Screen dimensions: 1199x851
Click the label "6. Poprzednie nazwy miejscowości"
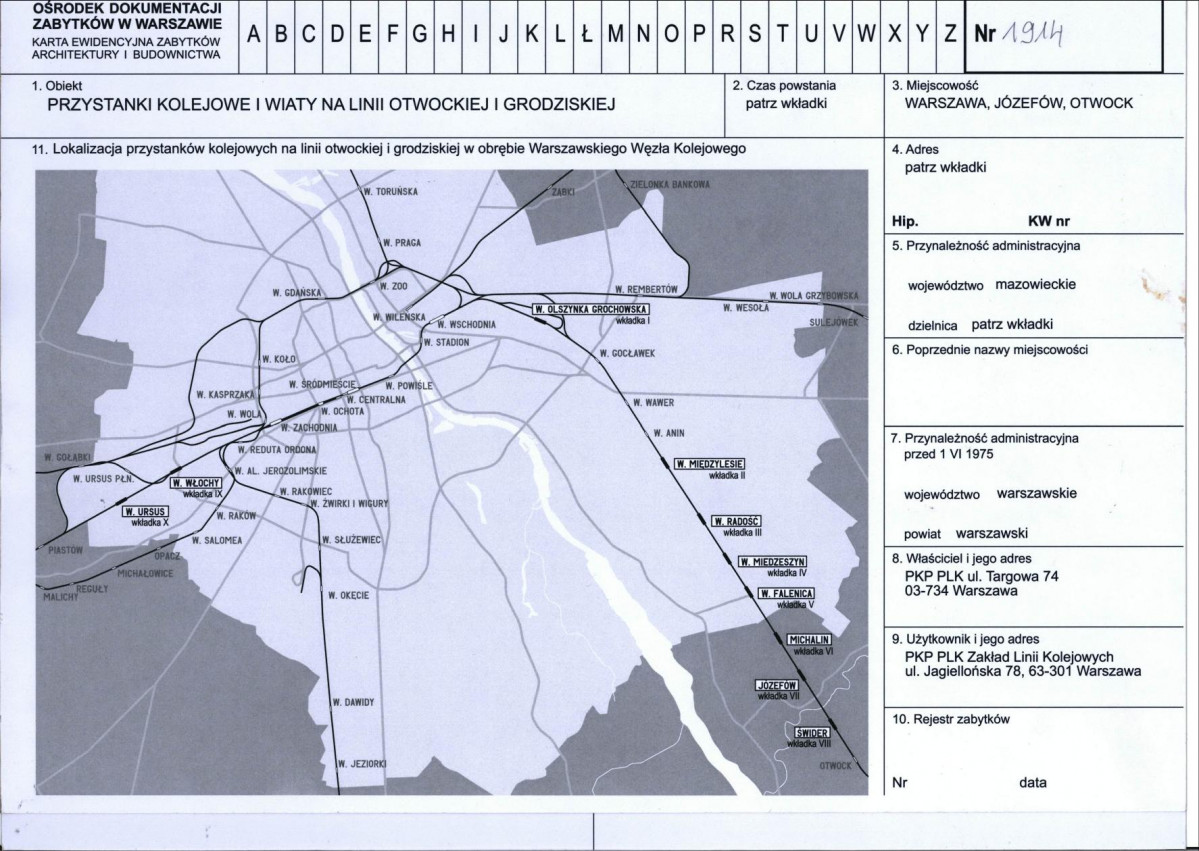pyautogui.click(x=989, y=350)
